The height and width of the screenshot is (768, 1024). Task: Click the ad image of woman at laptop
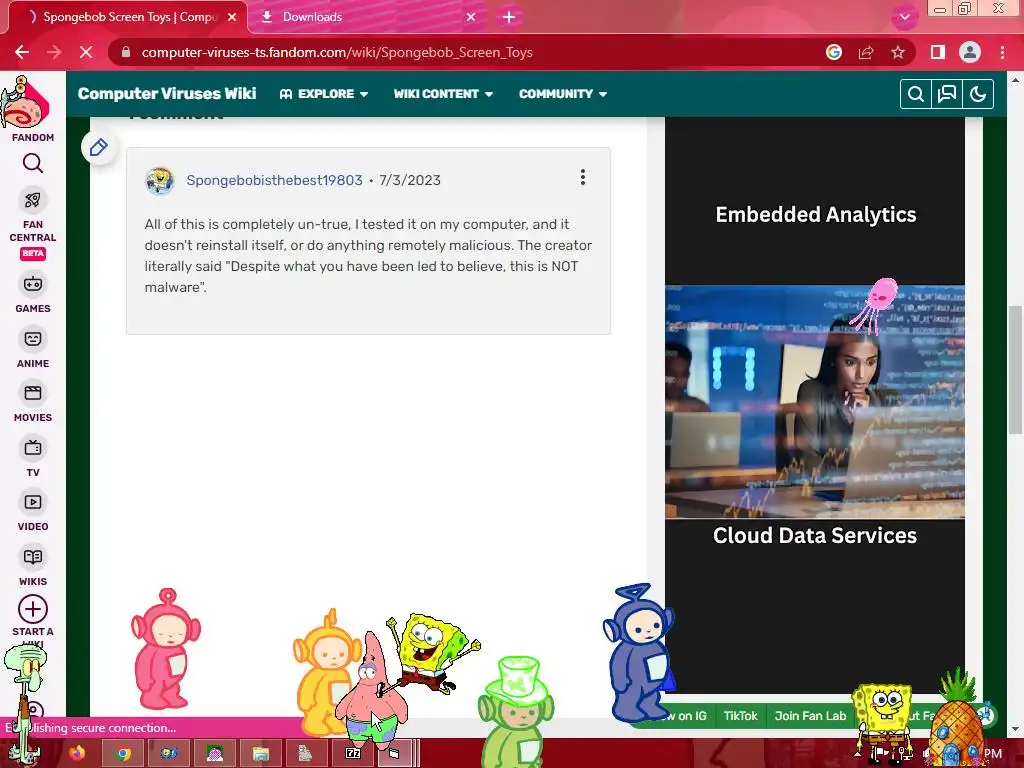(x=814, y=402)
